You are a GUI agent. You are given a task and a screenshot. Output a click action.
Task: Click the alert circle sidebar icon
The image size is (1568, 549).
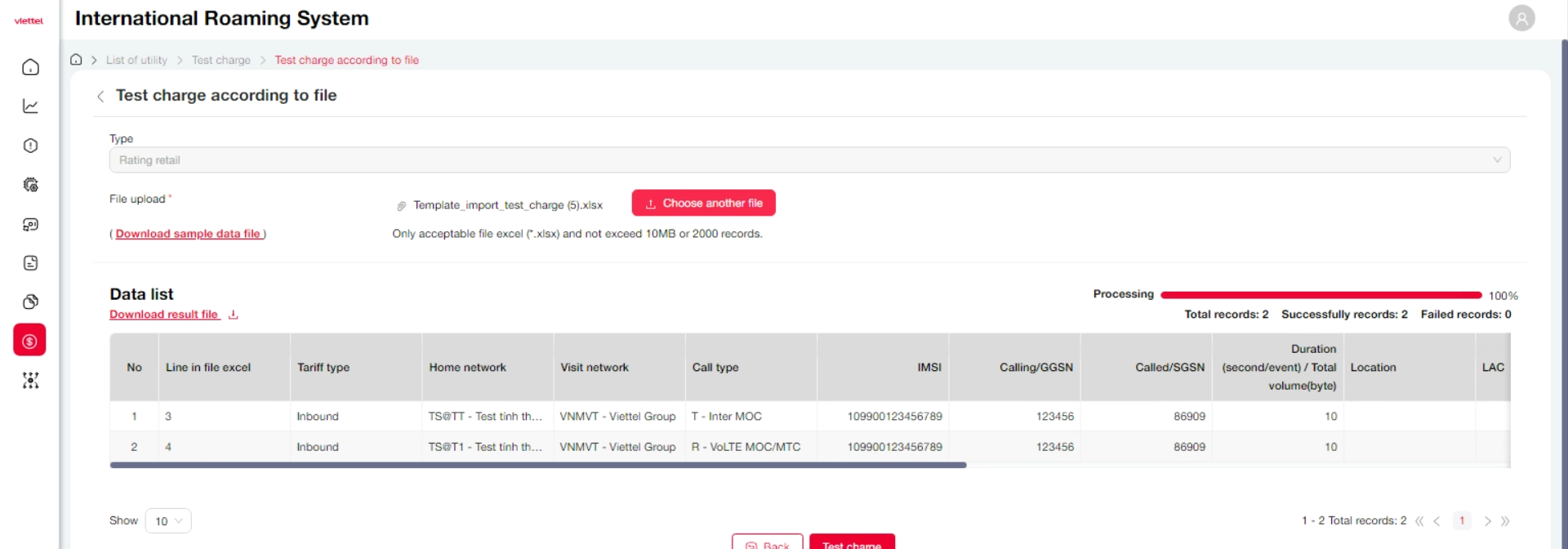pyautogui.click(x=30, y=145)
